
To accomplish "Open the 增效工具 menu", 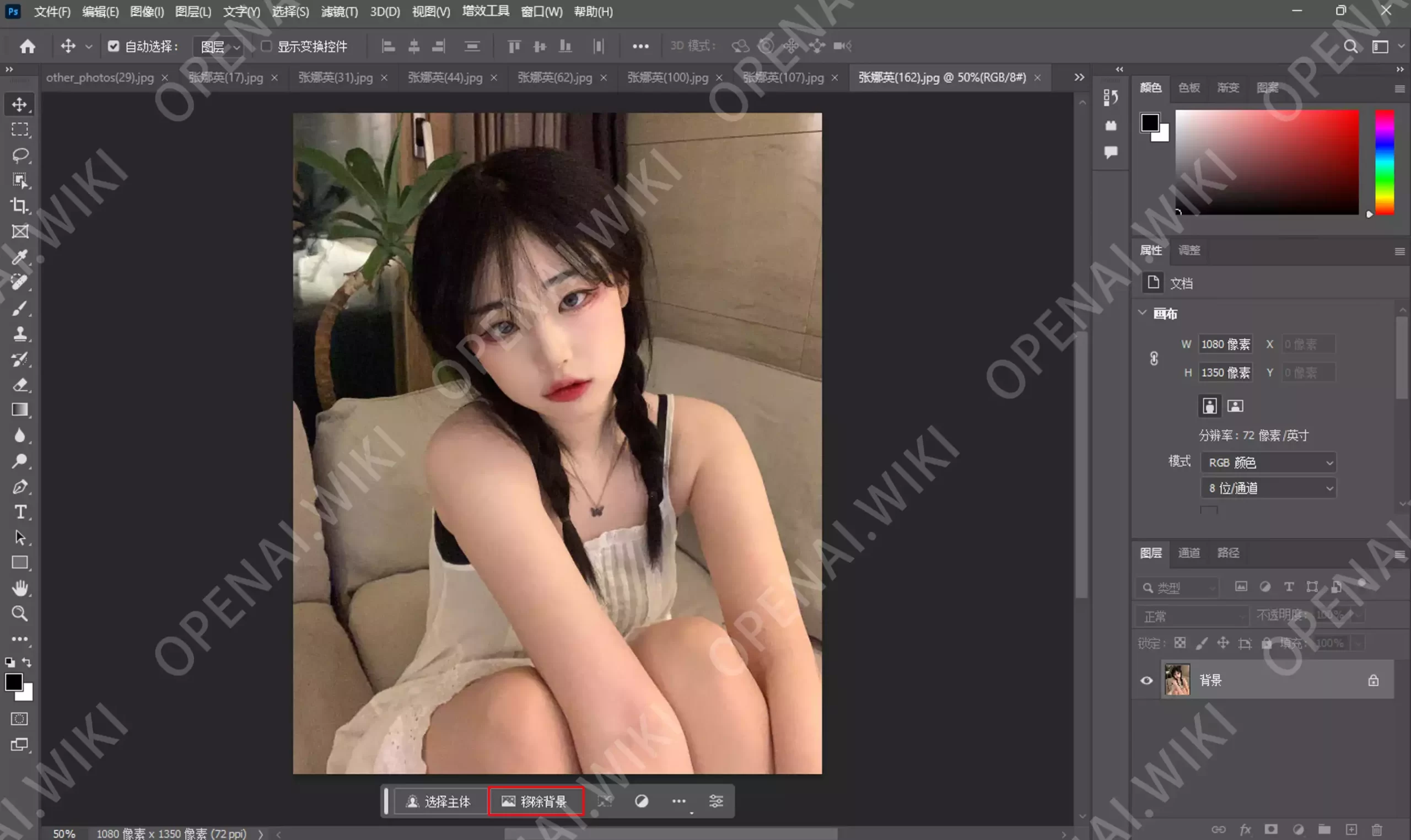I will click(485, 12).
